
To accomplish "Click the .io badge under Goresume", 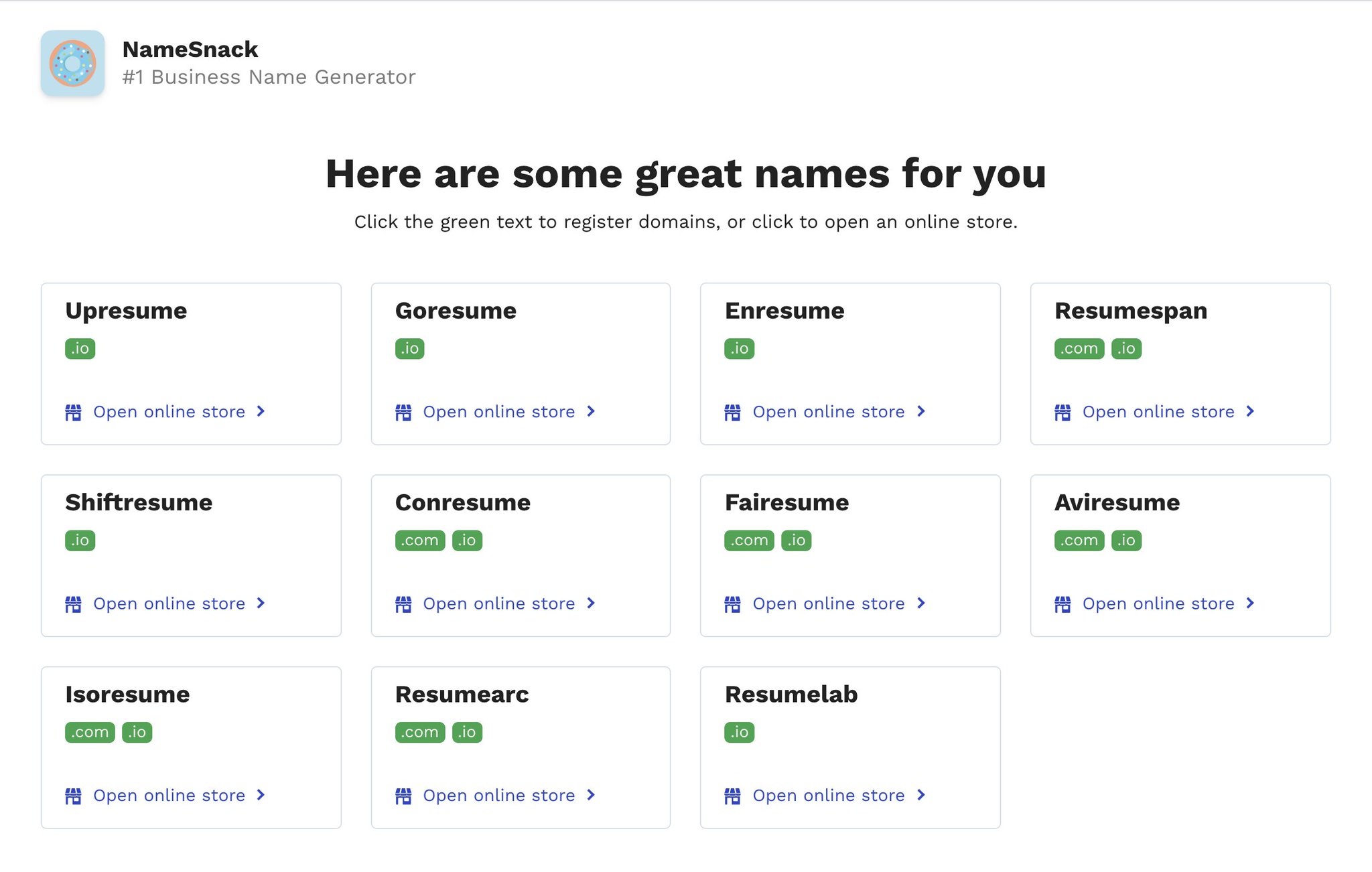I will click(409, 348).
